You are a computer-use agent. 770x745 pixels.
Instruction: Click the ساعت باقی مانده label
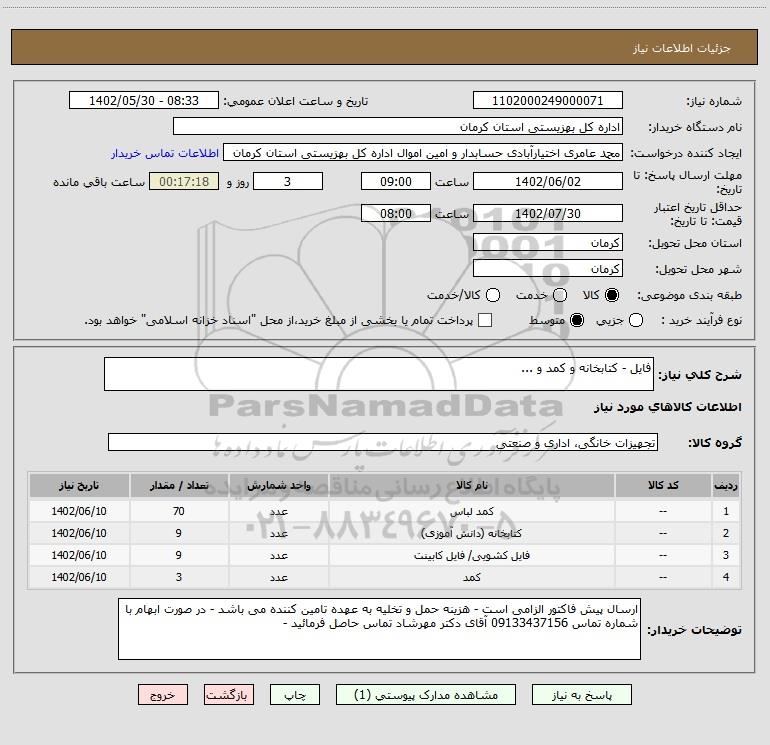99,182
